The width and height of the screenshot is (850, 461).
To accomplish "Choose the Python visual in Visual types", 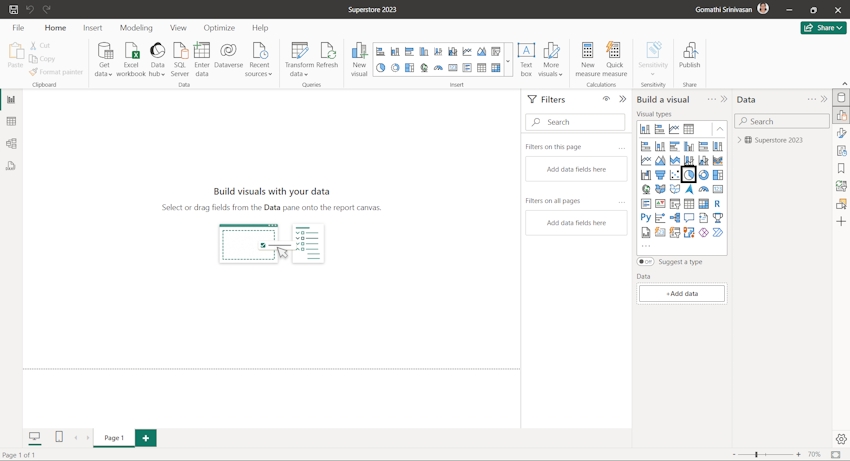I will tap(646, 218).
